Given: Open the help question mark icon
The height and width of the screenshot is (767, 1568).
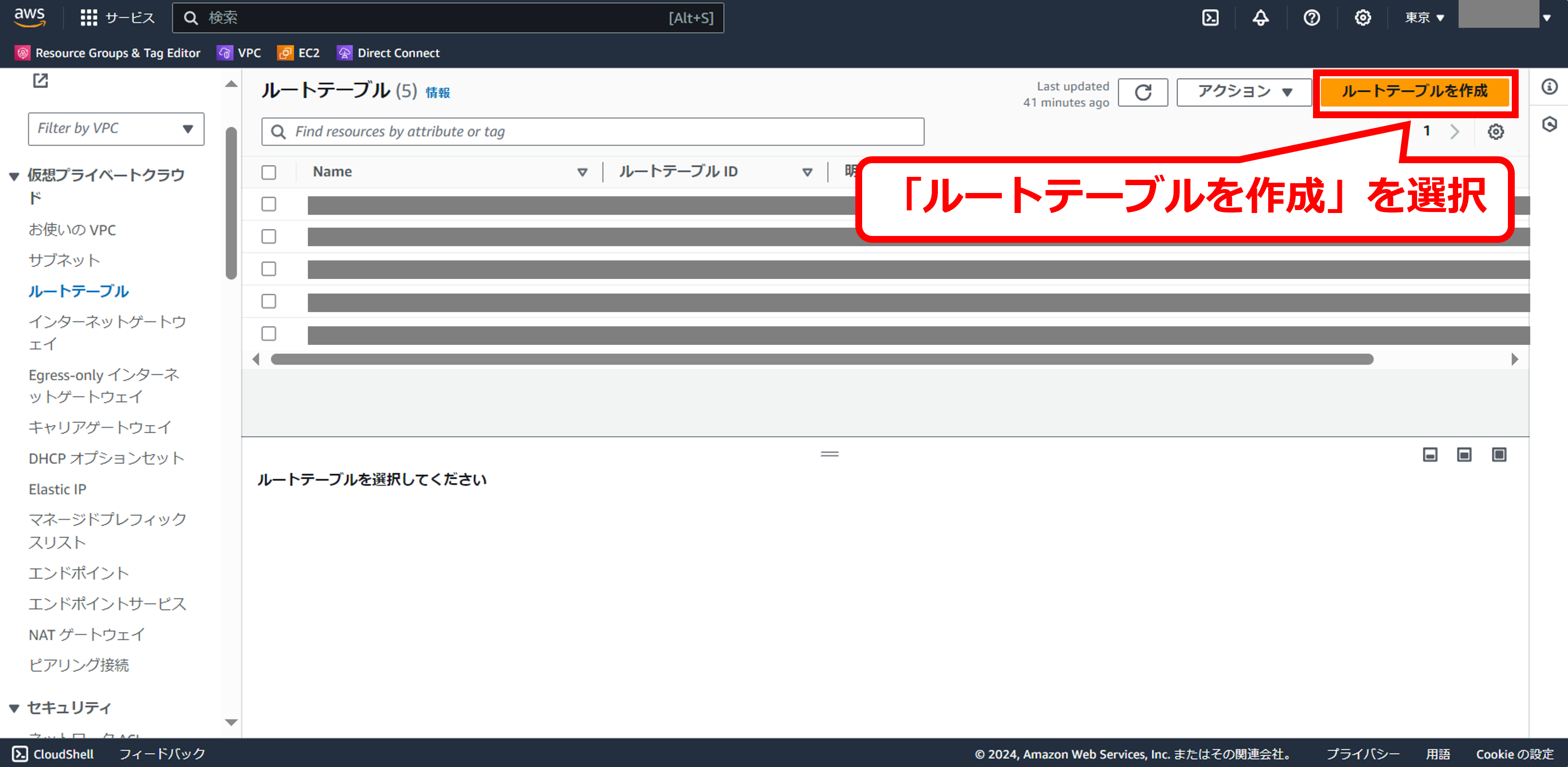Looking at the screenshot, I should pyautogui.click(x=1312, y=18).
